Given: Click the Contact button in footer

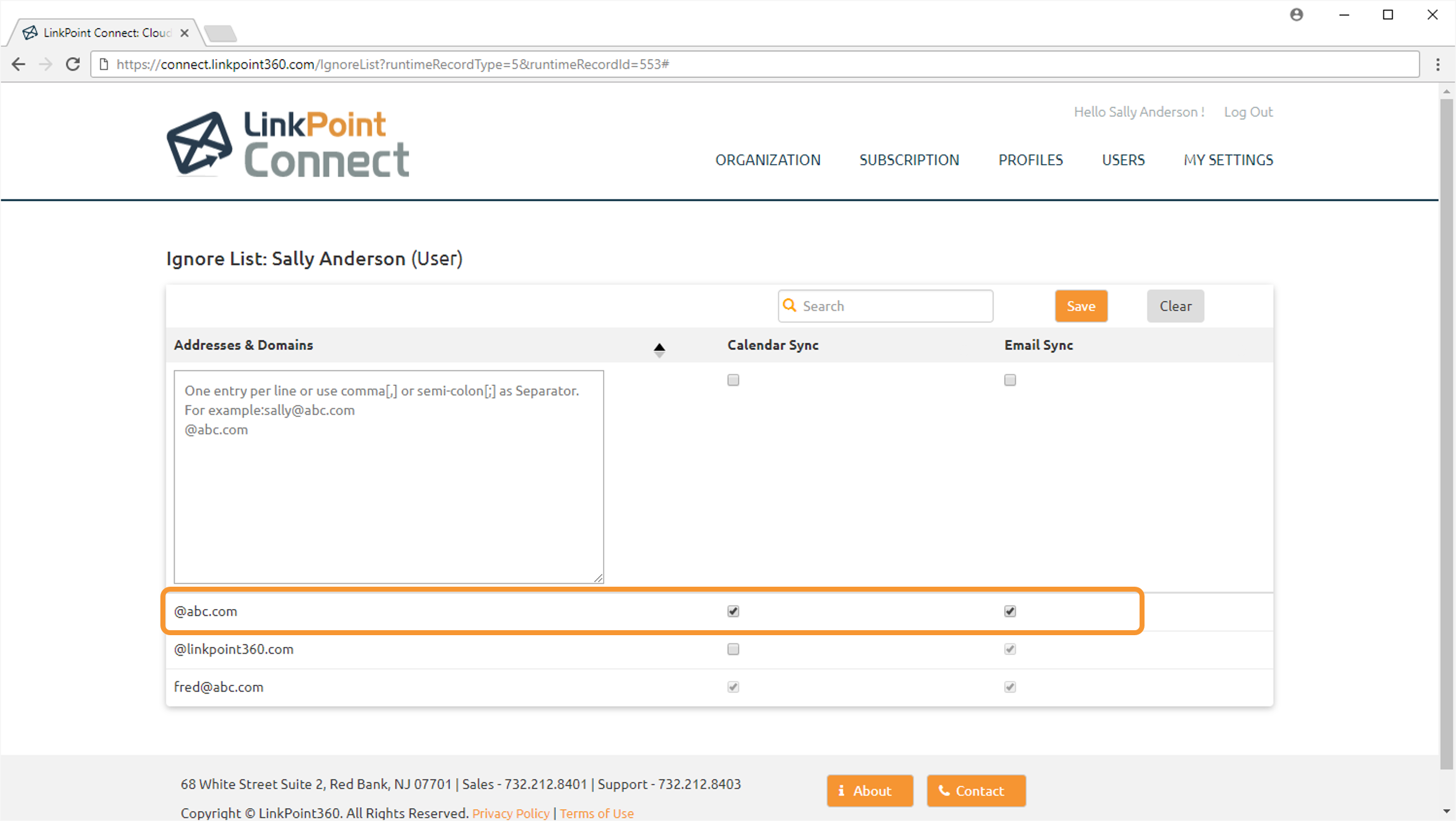Looking at the screenshot, I should [976, 791].
